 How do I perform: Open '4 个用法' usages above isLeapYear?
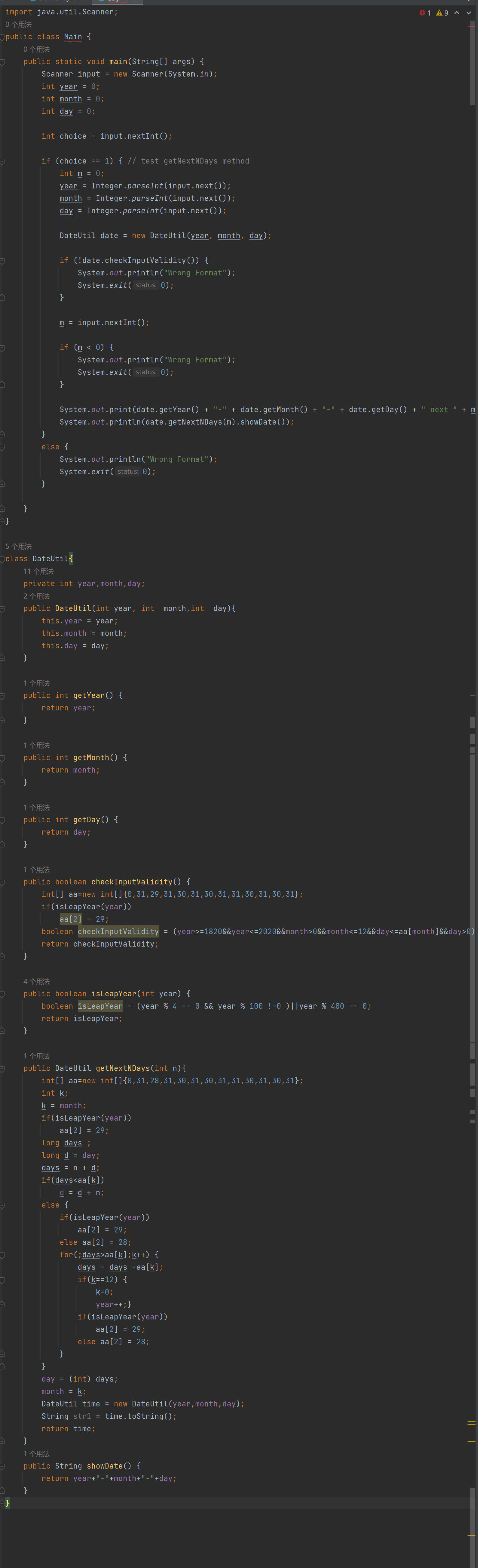[x=36, y=982]
